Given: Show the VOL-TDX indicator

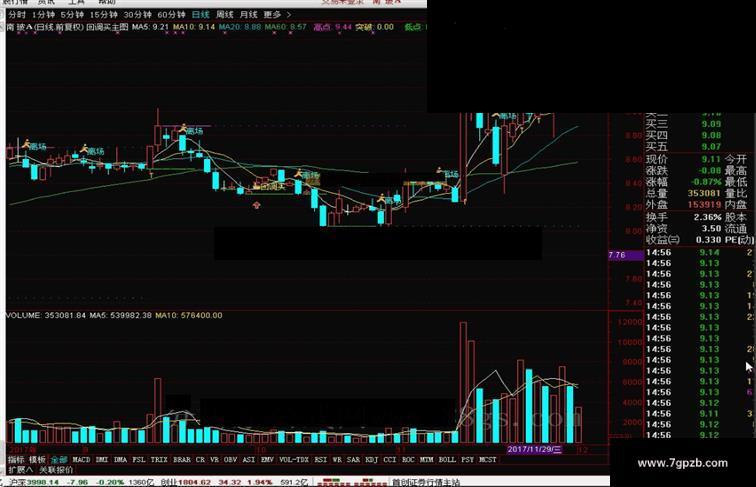Looking at the screenshot, I should (x=294, y=460).
